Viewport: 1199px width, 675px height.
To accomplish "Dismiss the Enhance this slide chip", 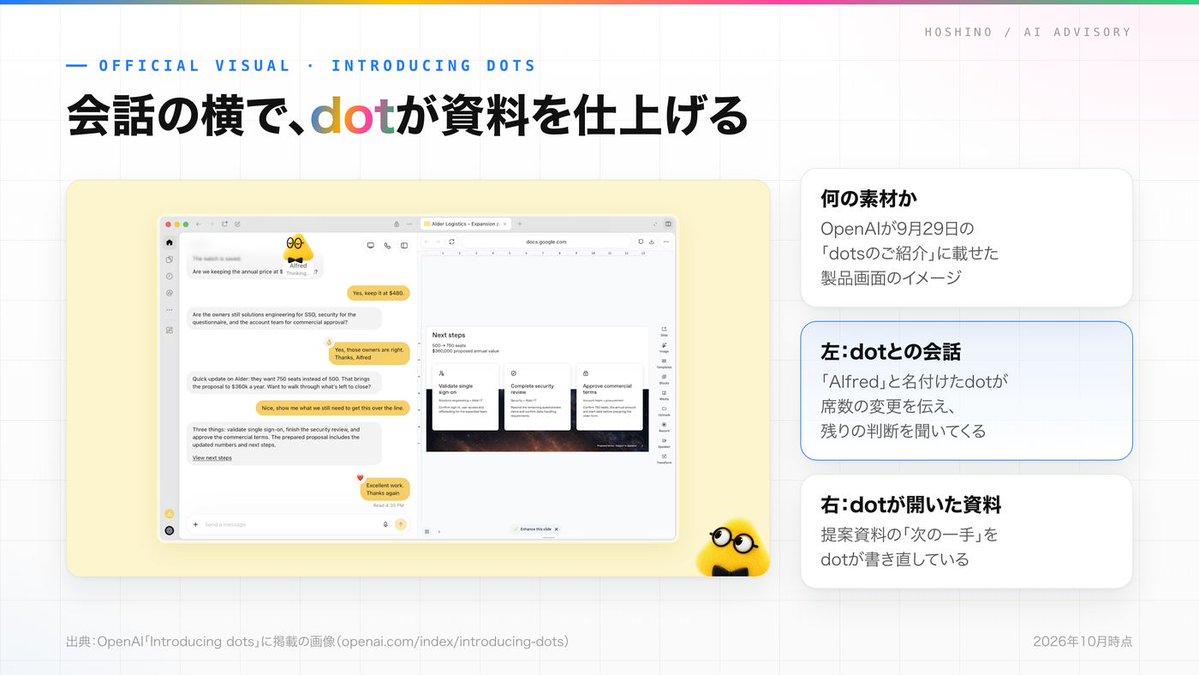I will [x=557, y=529].
